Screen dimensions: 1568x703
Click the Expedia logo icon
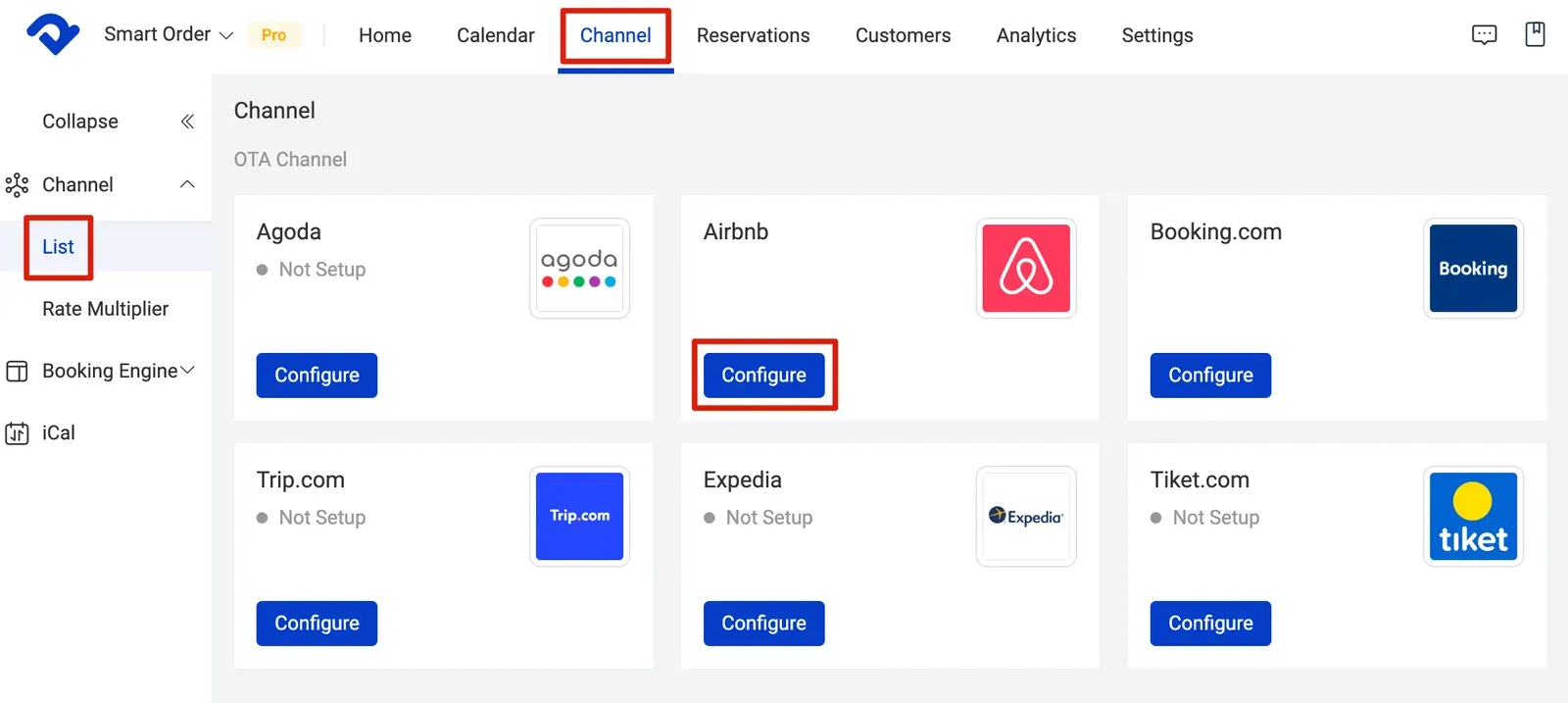tap(1026, 517)
